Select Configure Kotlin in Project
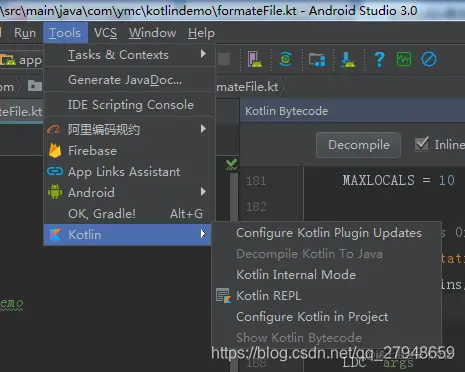Screen dimensions: 465x372 [x=327, y=317]
